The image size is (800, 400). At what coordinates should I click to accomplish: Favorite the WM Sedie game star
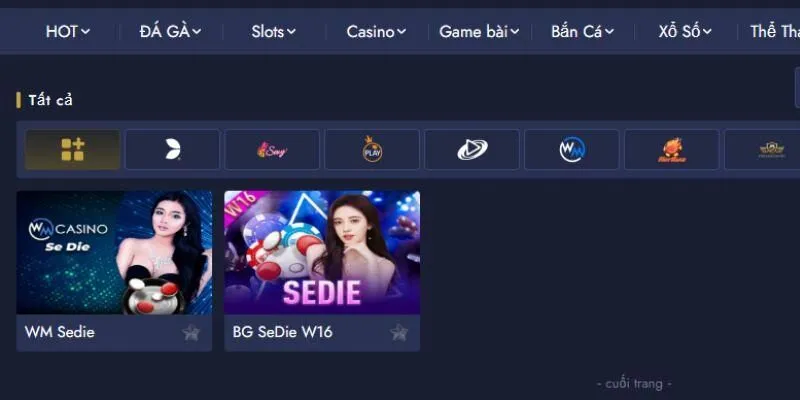point(191,333)
